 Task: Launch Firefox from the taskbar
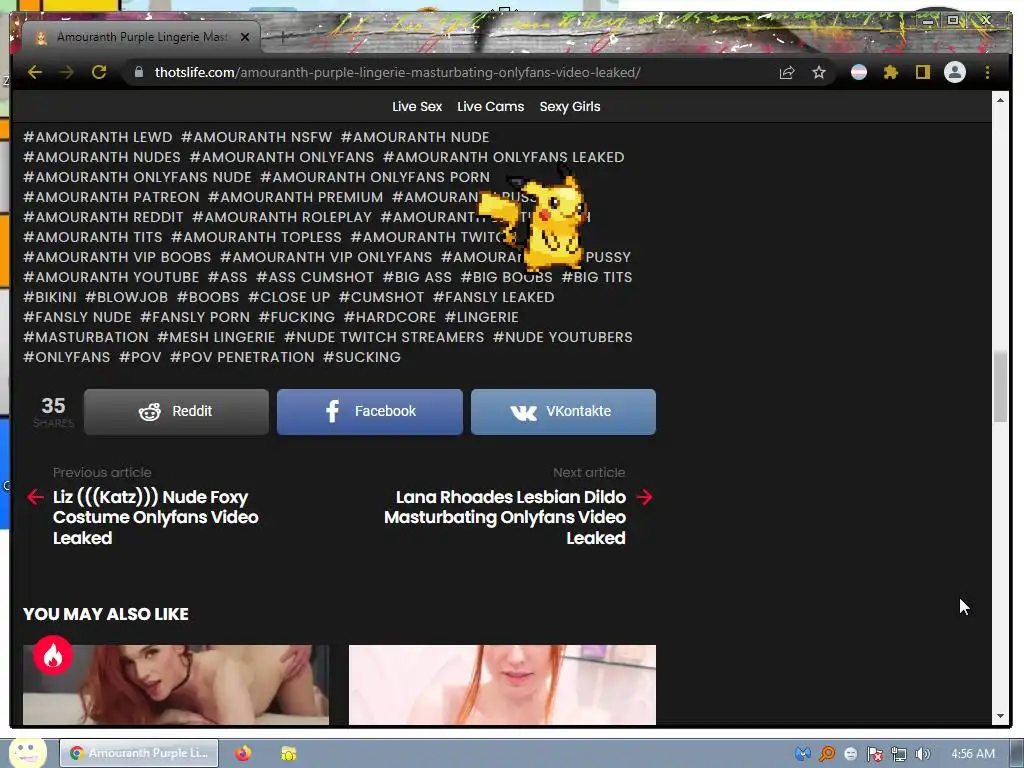pos(243,753)
